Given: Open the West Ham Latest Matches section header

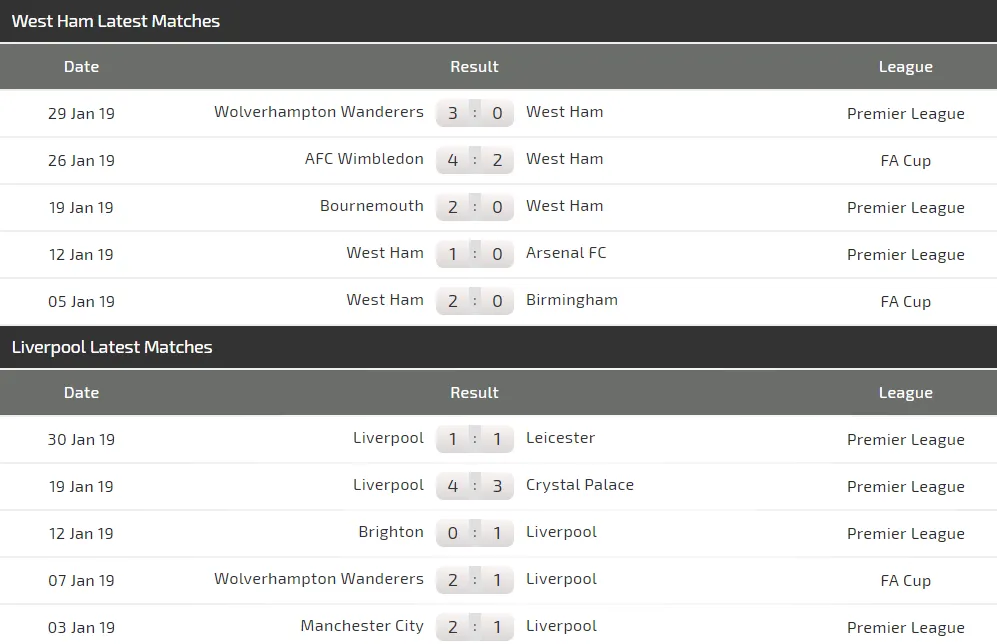Looking at the screenshot, I should (115, 20).
